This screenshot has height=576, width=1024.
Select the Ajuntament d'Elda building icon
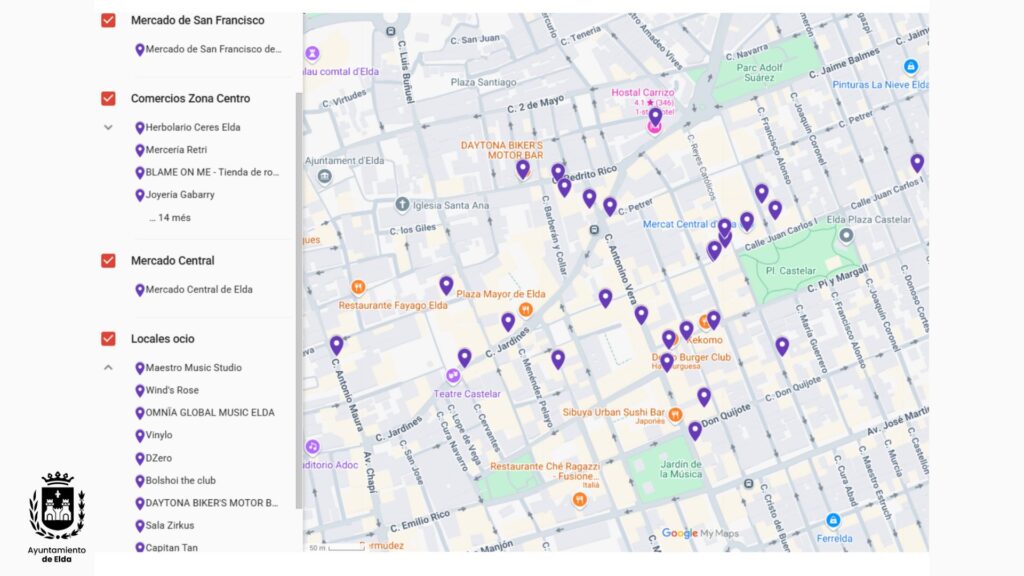click(x=324, y=177)
